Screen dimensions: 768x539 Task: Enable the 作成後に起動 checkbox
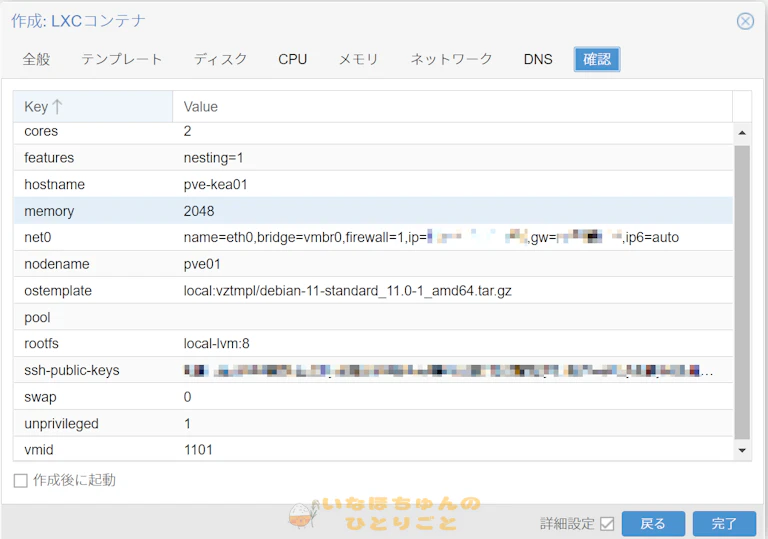[21, 480]
